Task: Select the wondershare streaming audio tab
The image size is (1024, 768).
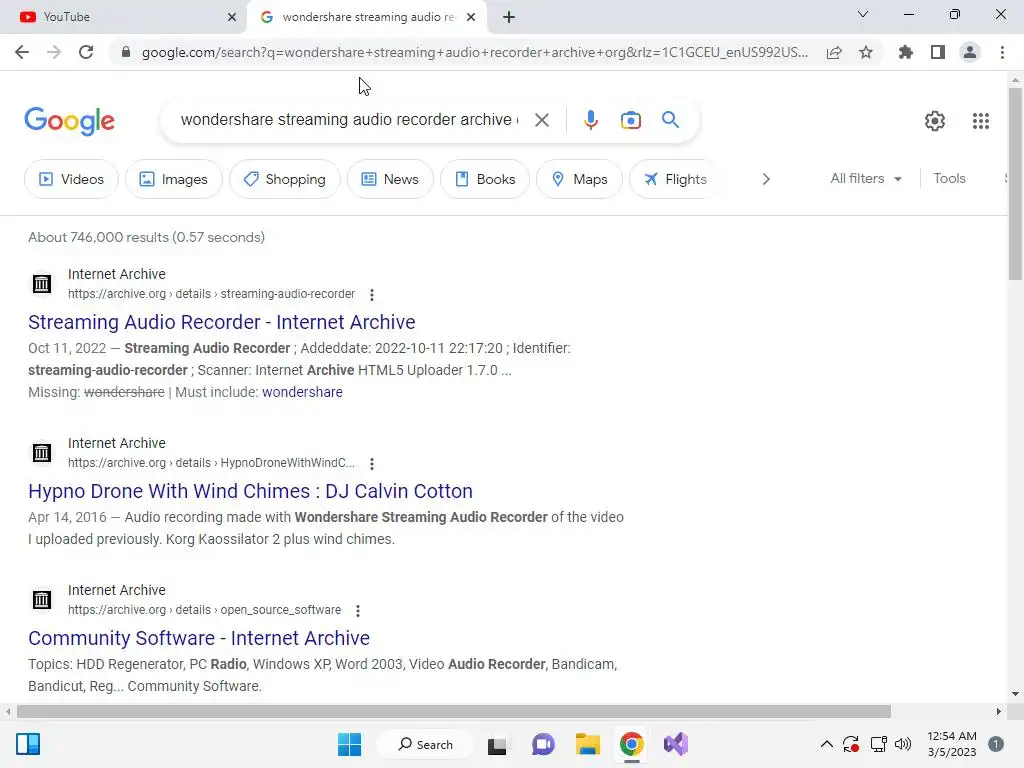Action: pos(366,17)
